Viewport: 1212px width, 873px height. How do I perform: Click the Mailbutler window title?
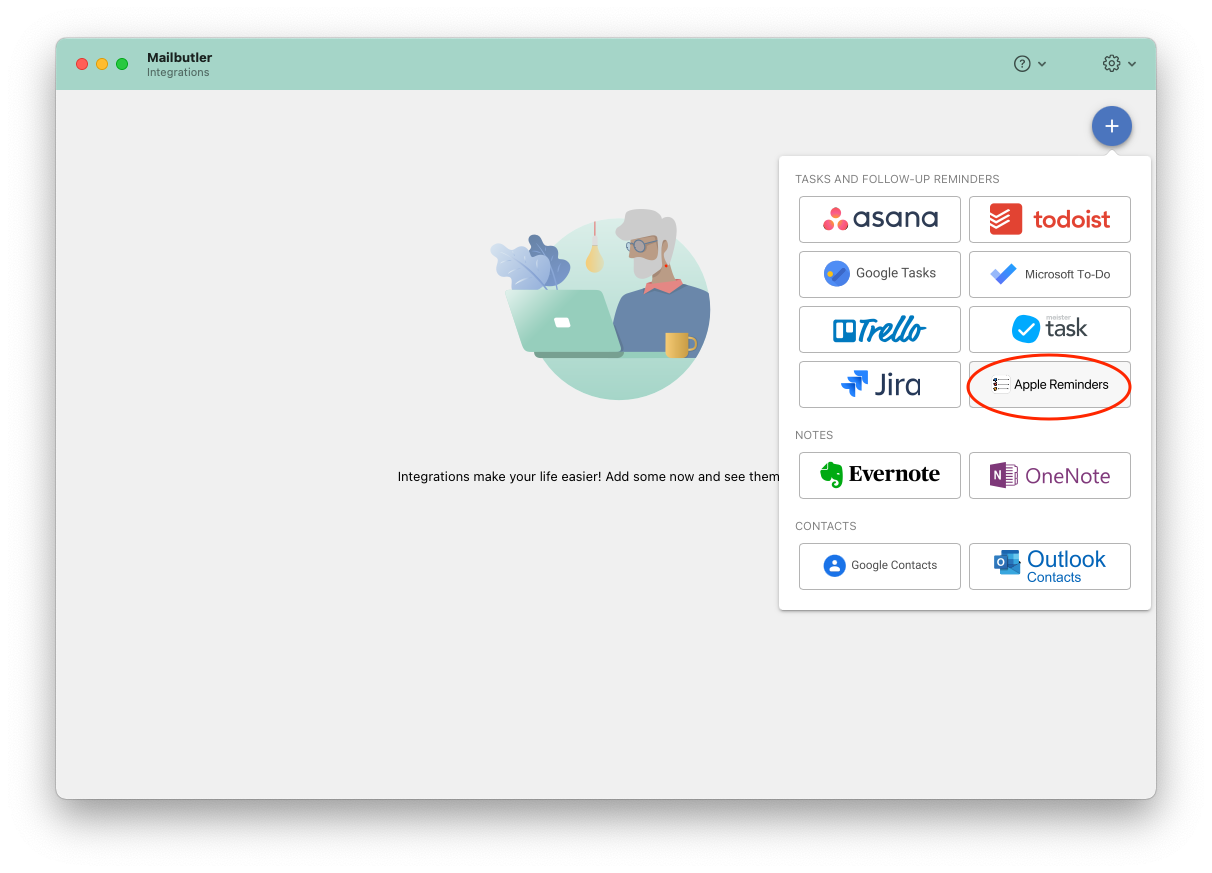[x=179, y=57]
